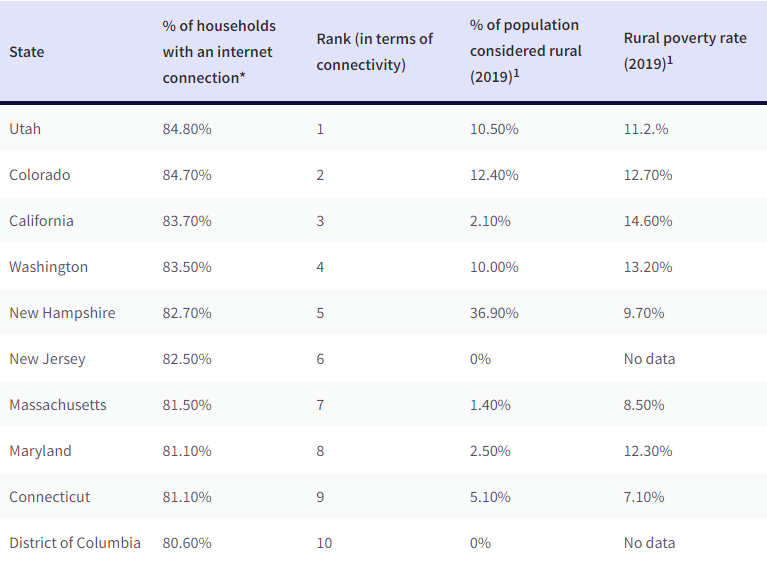Click Utah's 84.80% internet connection value
This screenshot has width=767, height=568.
187,129
